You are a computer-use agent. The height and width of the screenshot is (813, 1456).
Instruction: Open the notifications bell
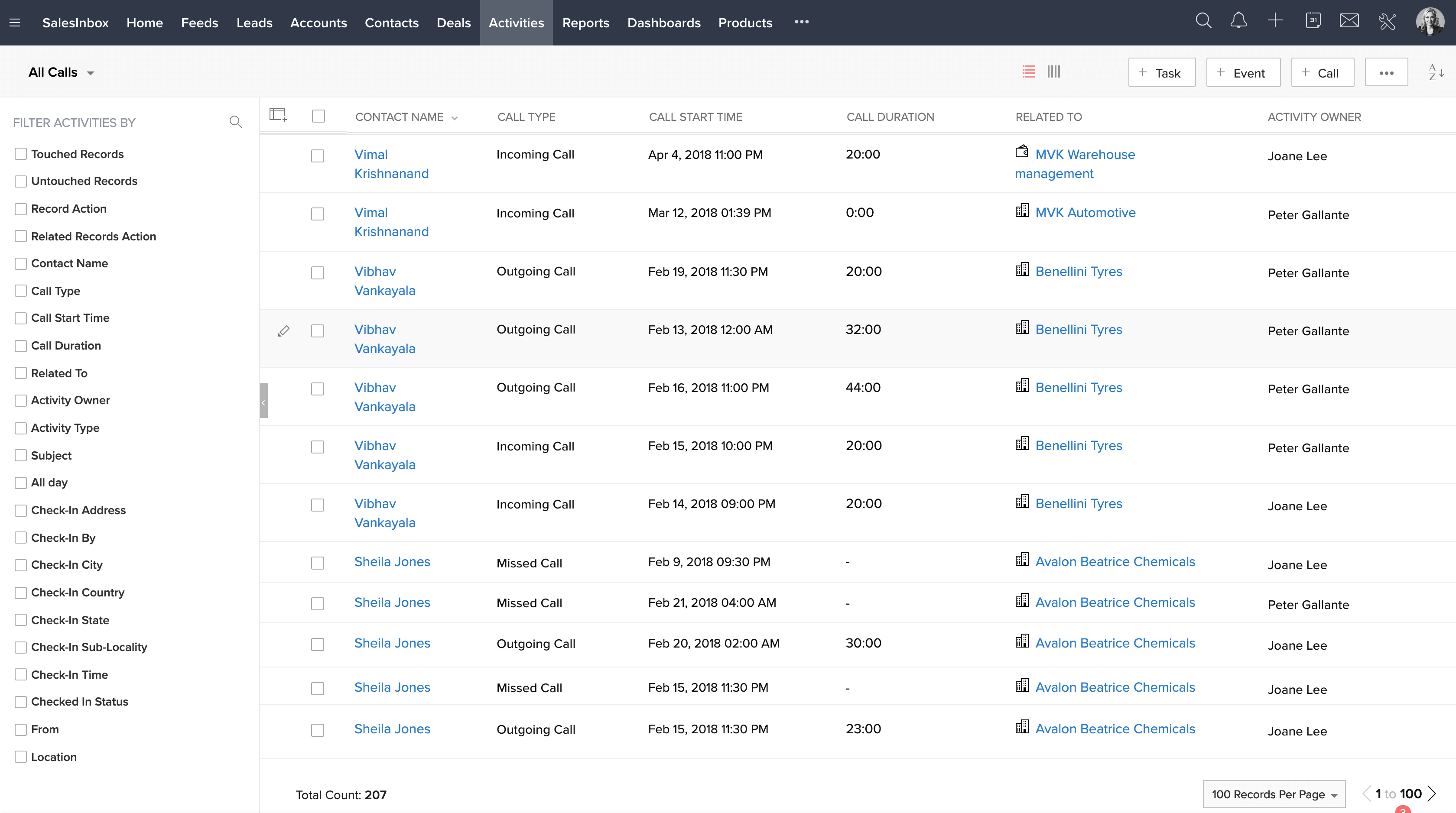coord(1238,22)
